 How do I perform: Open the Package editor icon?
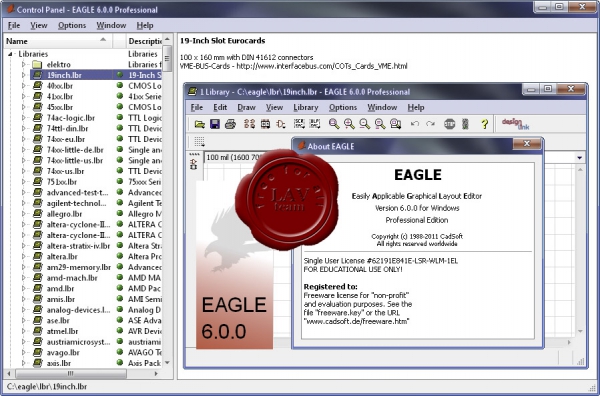[265, 124]
